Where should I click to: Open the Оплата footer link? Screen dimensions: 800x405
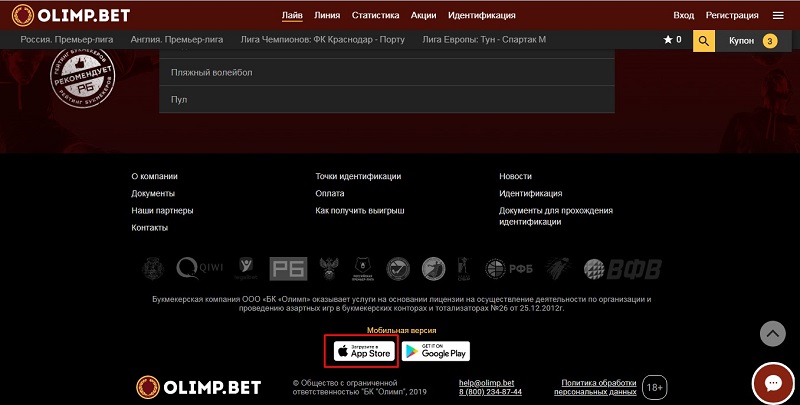[330, 193]
